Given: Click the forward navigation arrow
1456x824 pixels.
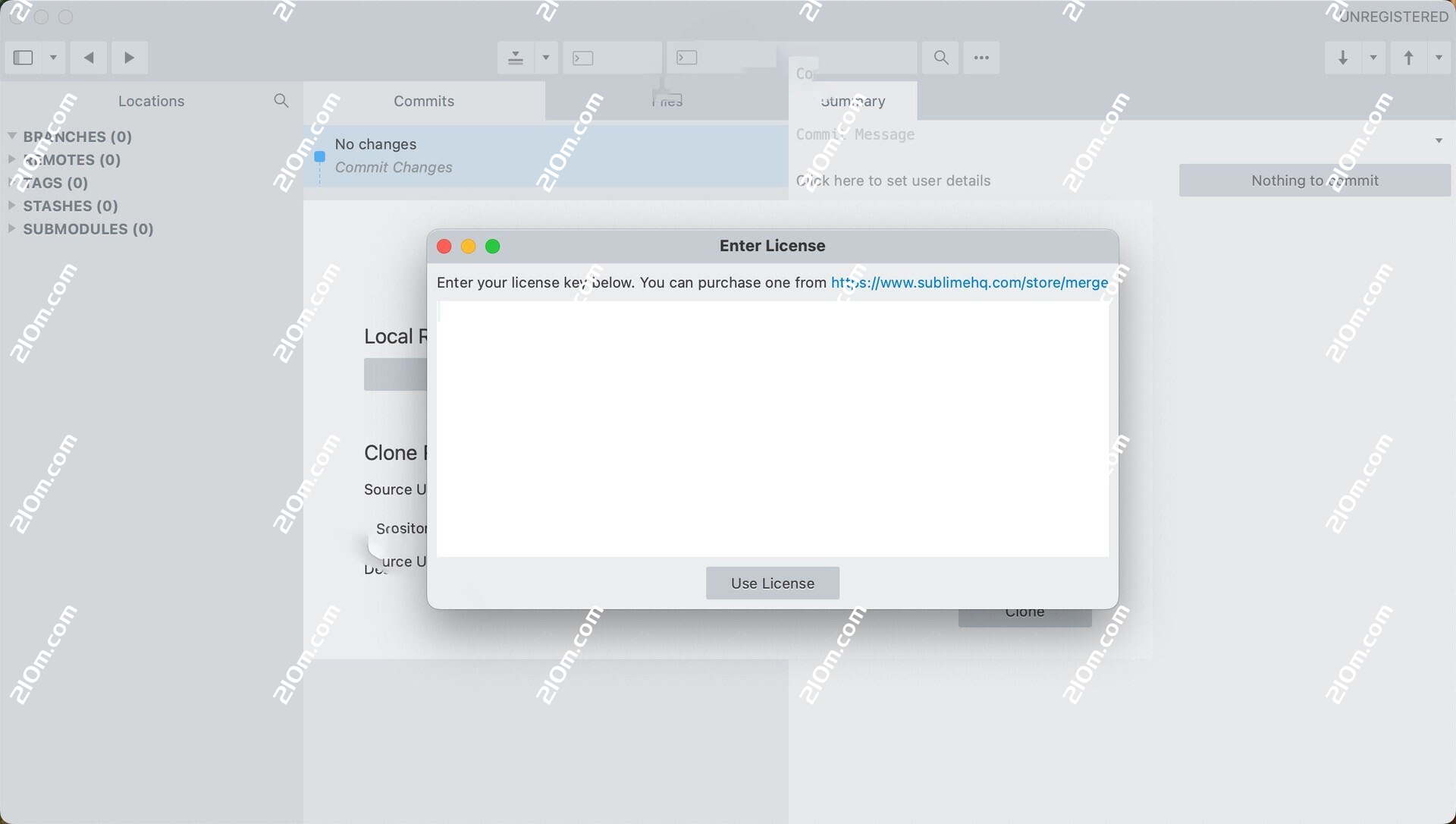Looking at the screenshot, I should (x=130, y=57).
